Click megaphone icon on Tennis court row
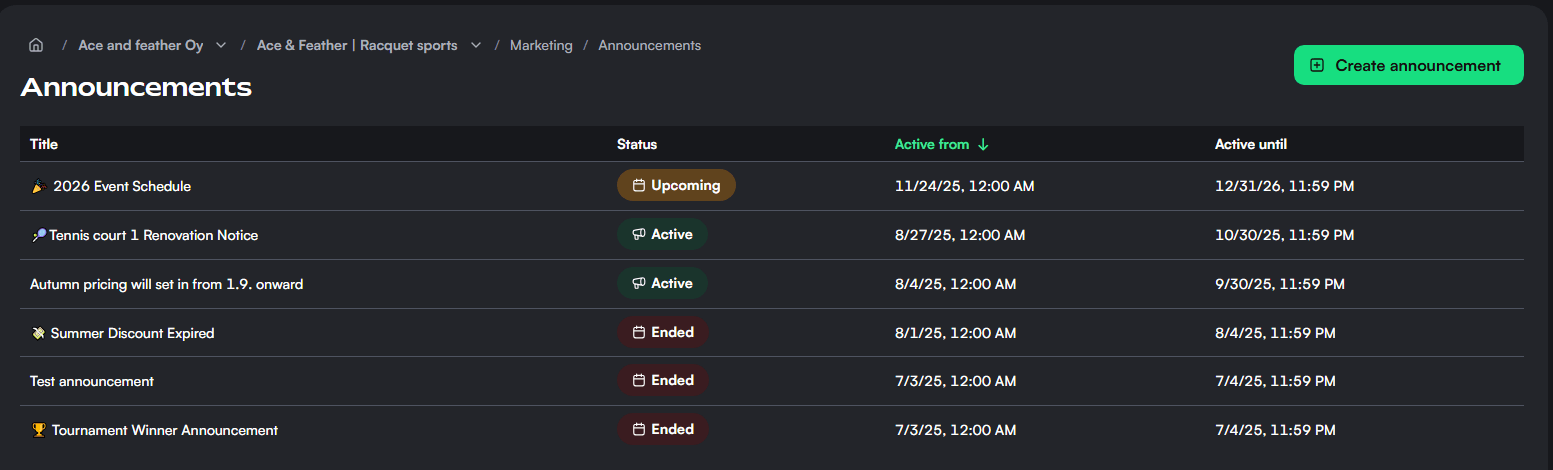 click(636, 234)
